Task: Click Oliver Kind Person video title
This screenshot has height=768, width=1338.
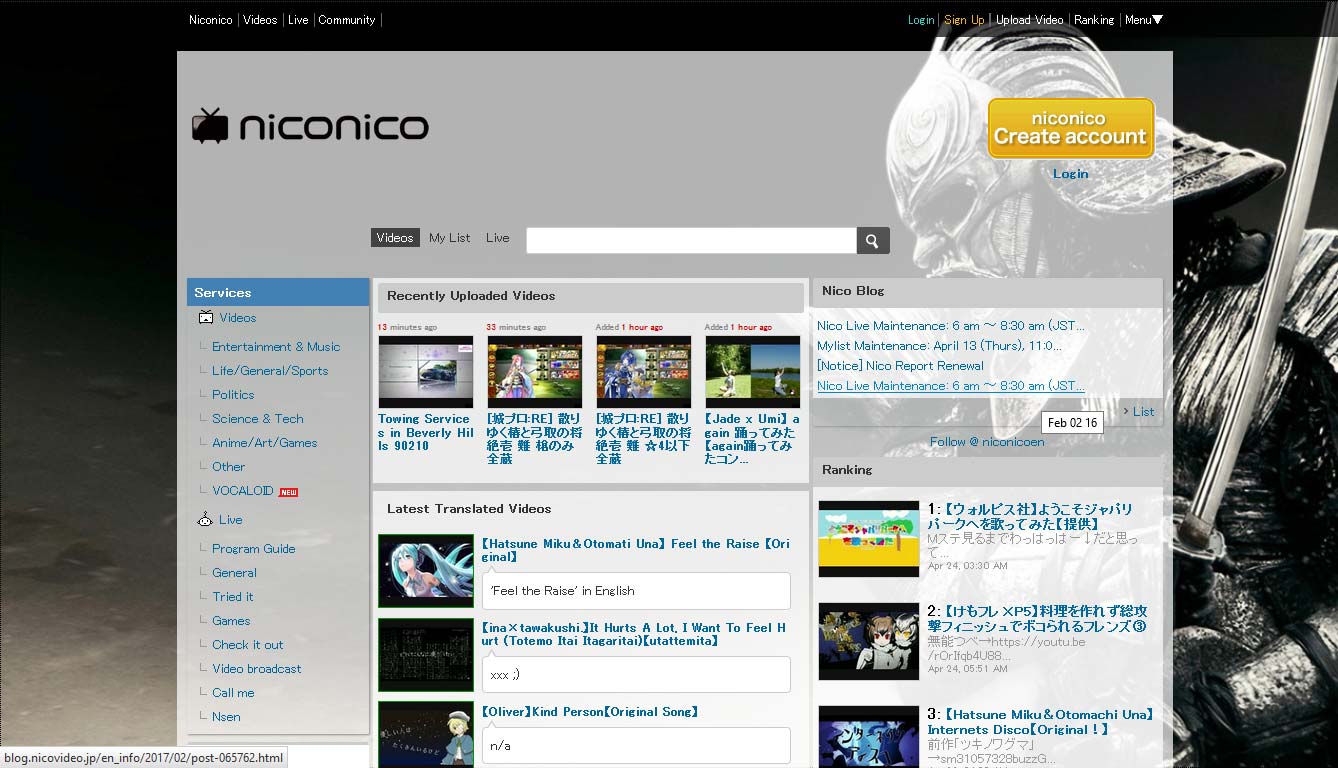Action: [x=590, y=712]
